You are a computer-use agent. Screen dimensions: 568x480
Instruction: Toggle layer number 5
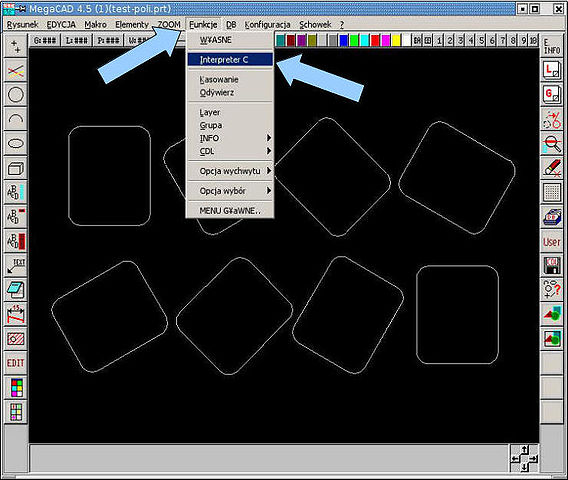point(481,40)
